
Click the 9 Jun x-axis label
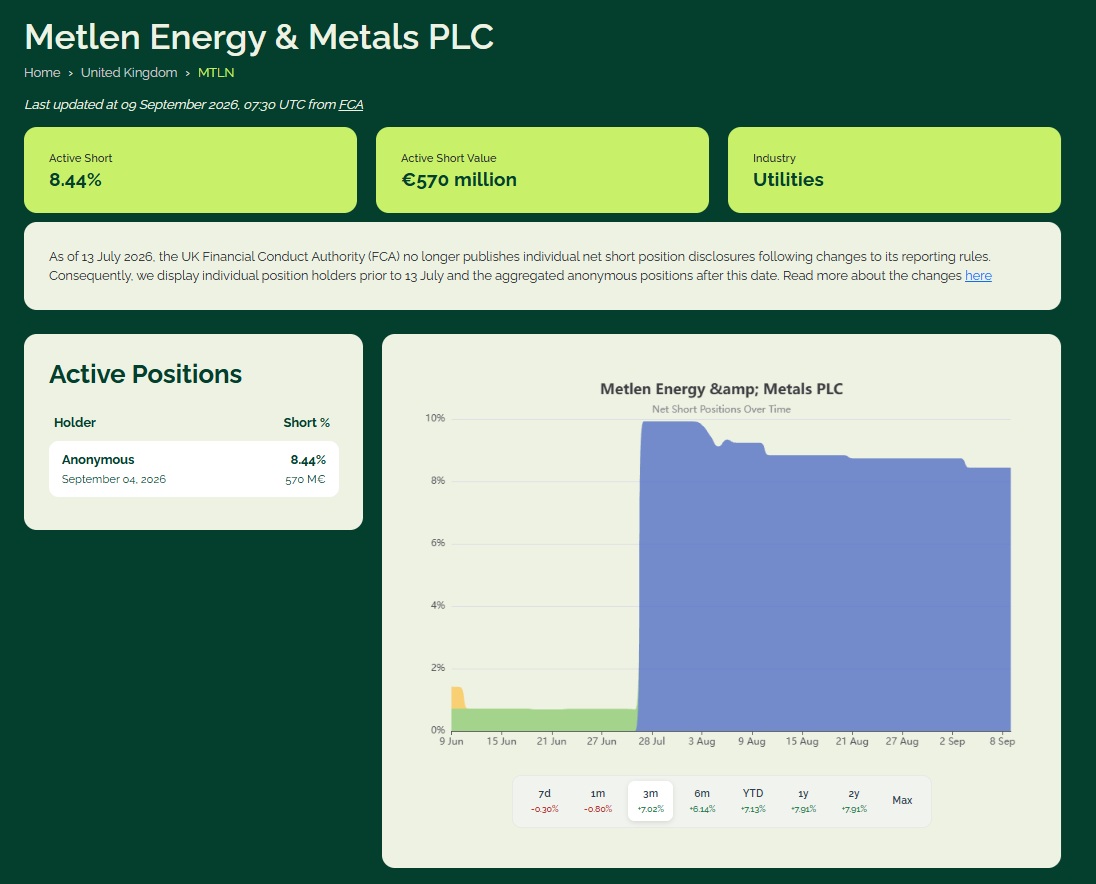[452, 741]
